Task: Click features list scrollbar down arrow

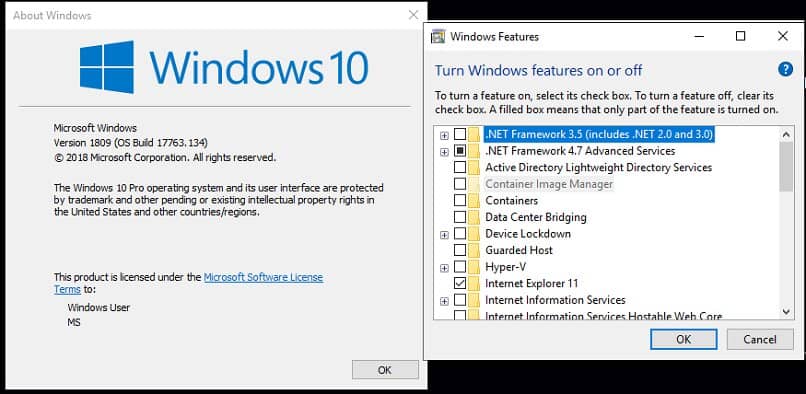Action: pos(786,311)
